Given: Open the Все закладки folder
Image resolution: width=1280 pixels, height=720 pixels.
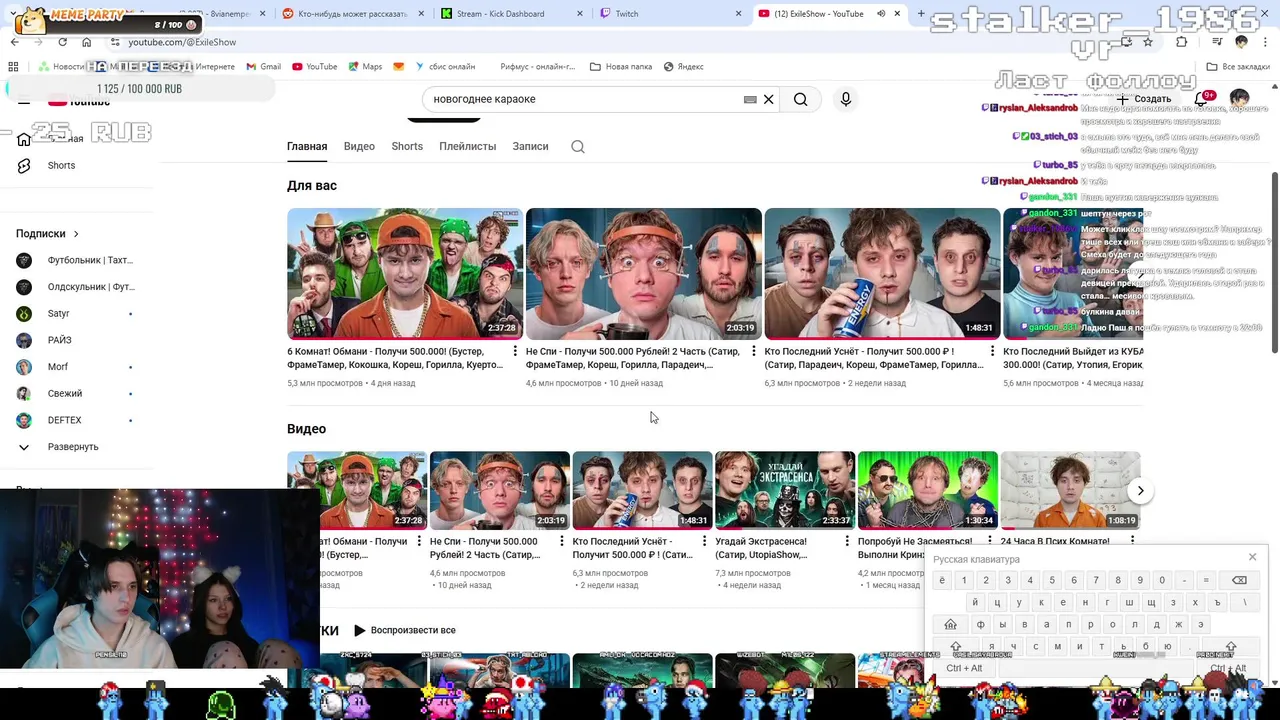Looking at the screenshot, I should click(1238, 67).
